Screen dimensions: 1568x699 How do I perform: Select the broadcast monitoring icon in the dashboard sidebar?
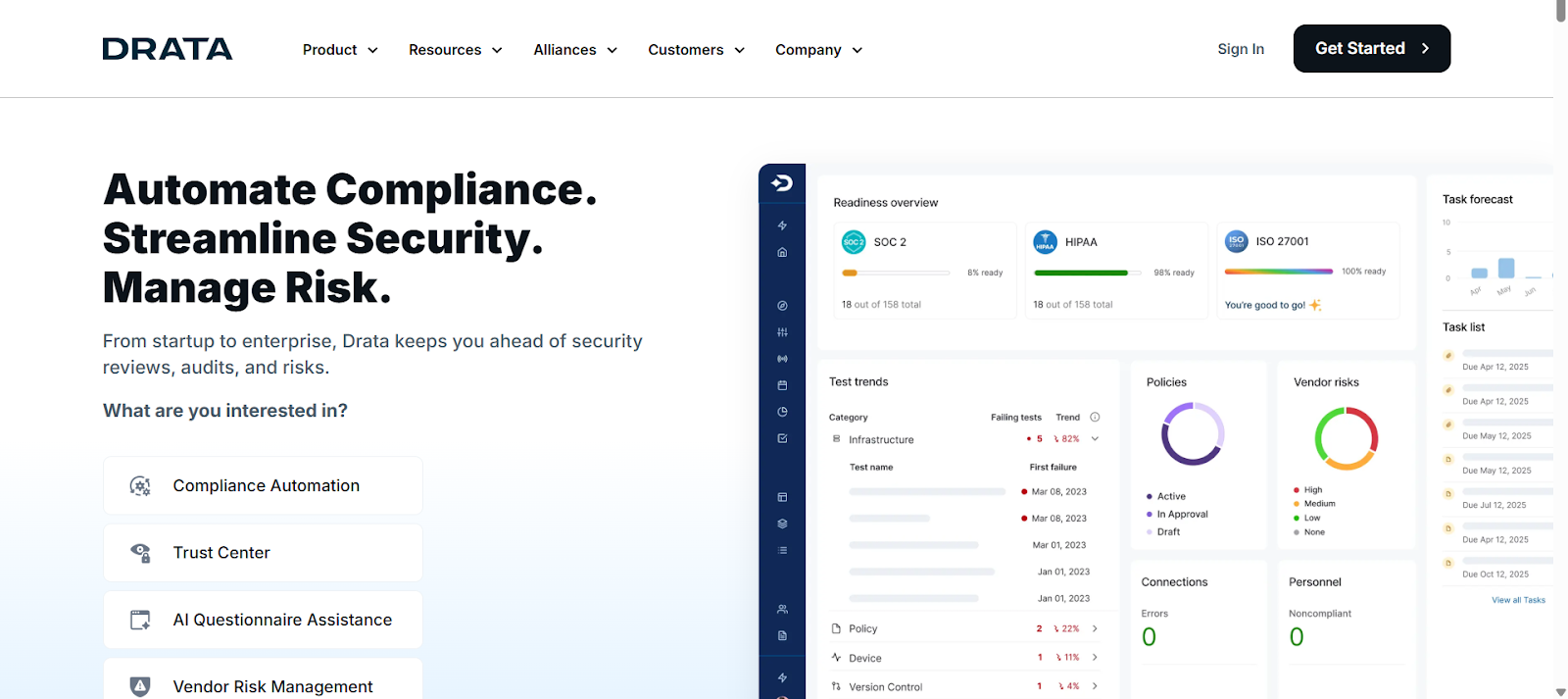782,359
